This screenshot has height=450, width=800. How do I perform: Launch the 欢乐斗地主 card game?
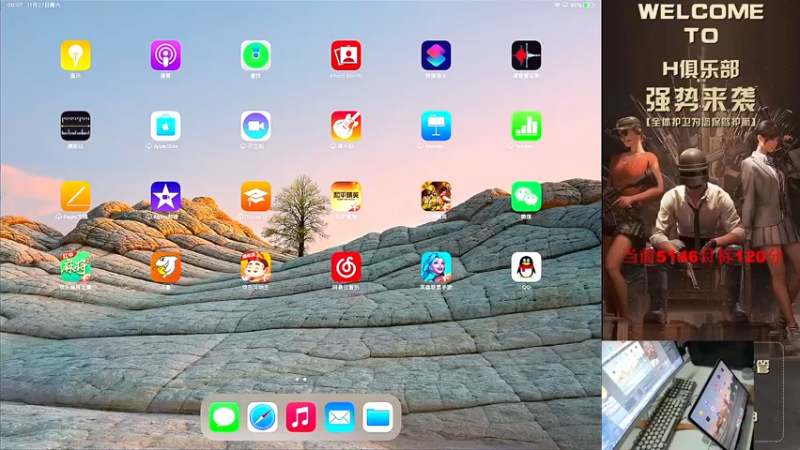click(x=256, y=266)
